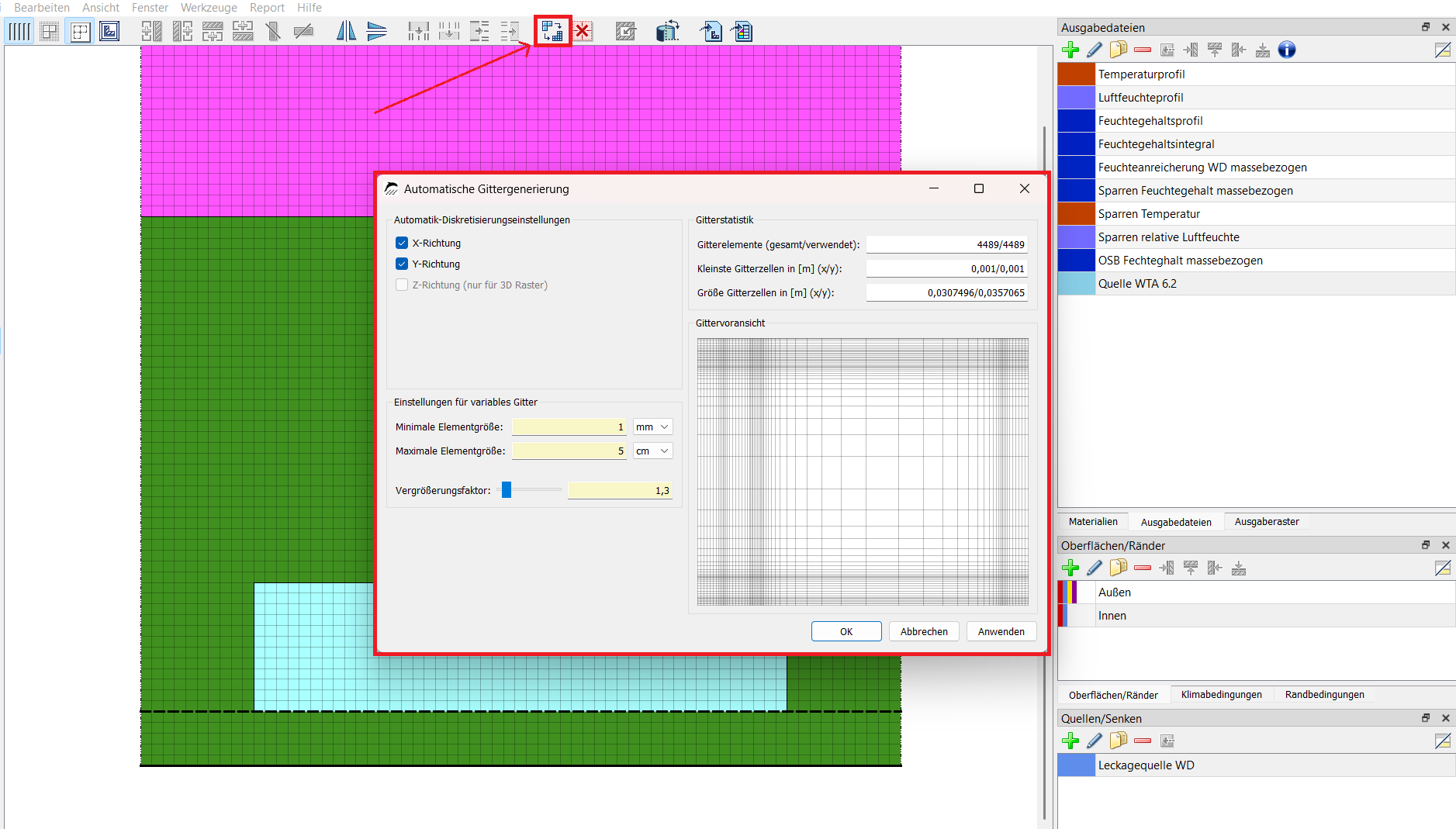Click the red X delete icon in toolbar

(x=583, y=32)
